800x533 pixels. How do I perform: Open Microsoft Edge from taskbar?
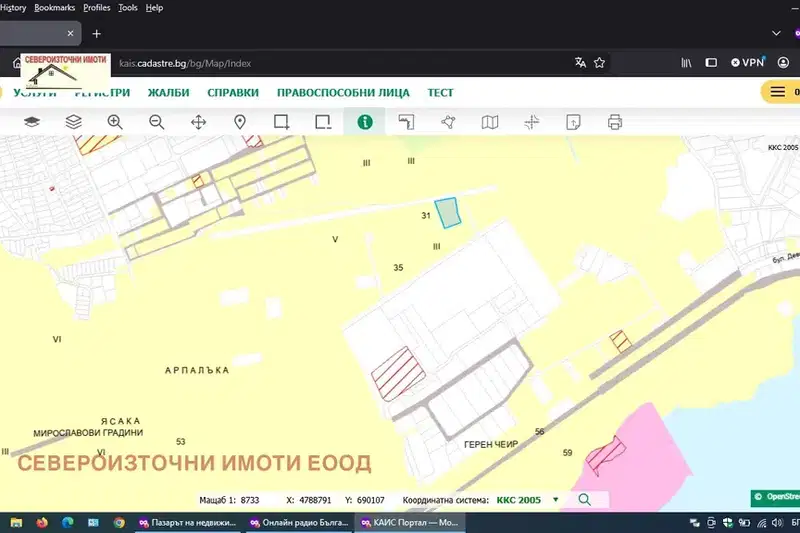pos(67,523)
